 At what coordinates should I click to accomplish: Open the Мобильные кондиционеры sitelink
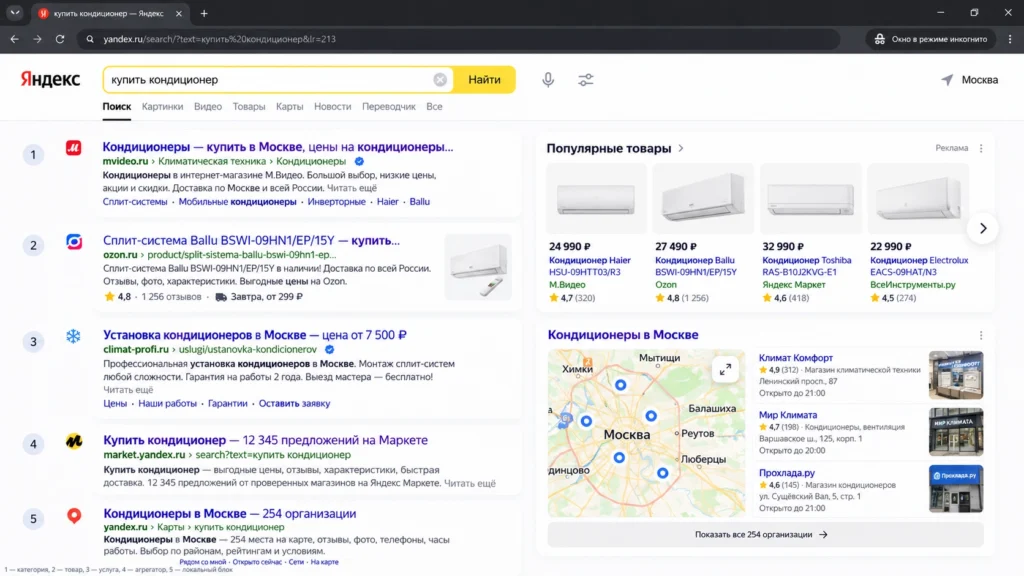tap(237, 202)
